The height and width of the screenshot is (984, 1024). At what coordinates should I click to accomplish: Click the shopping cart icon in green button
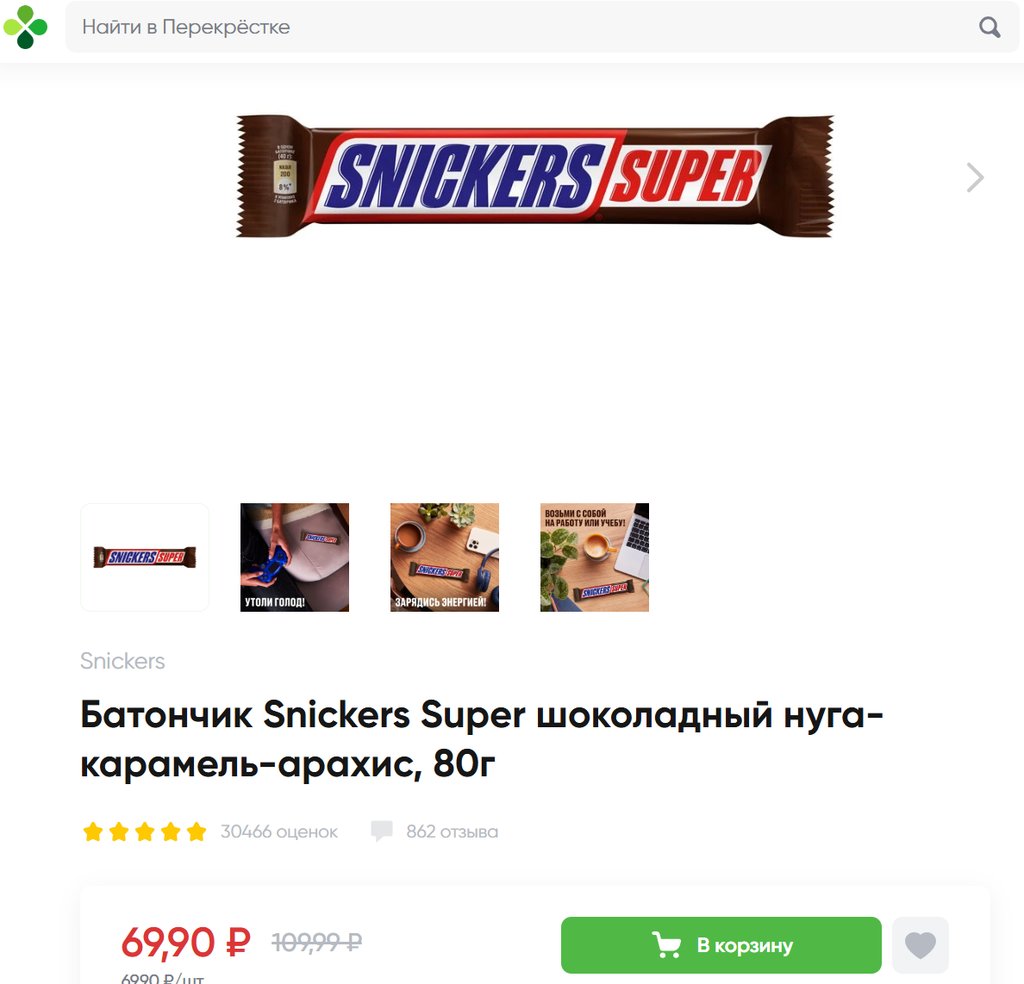pyautogui.click(x=667, y=945)
